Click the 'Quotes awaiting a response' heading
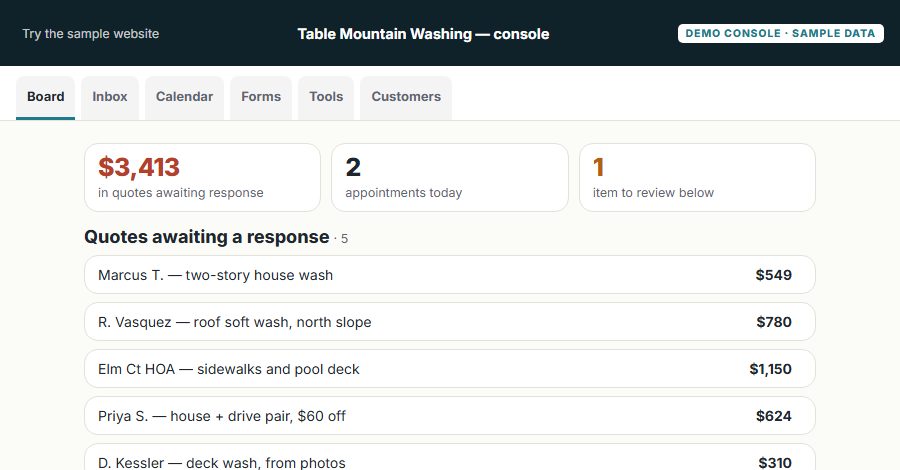 pos(207,237)
